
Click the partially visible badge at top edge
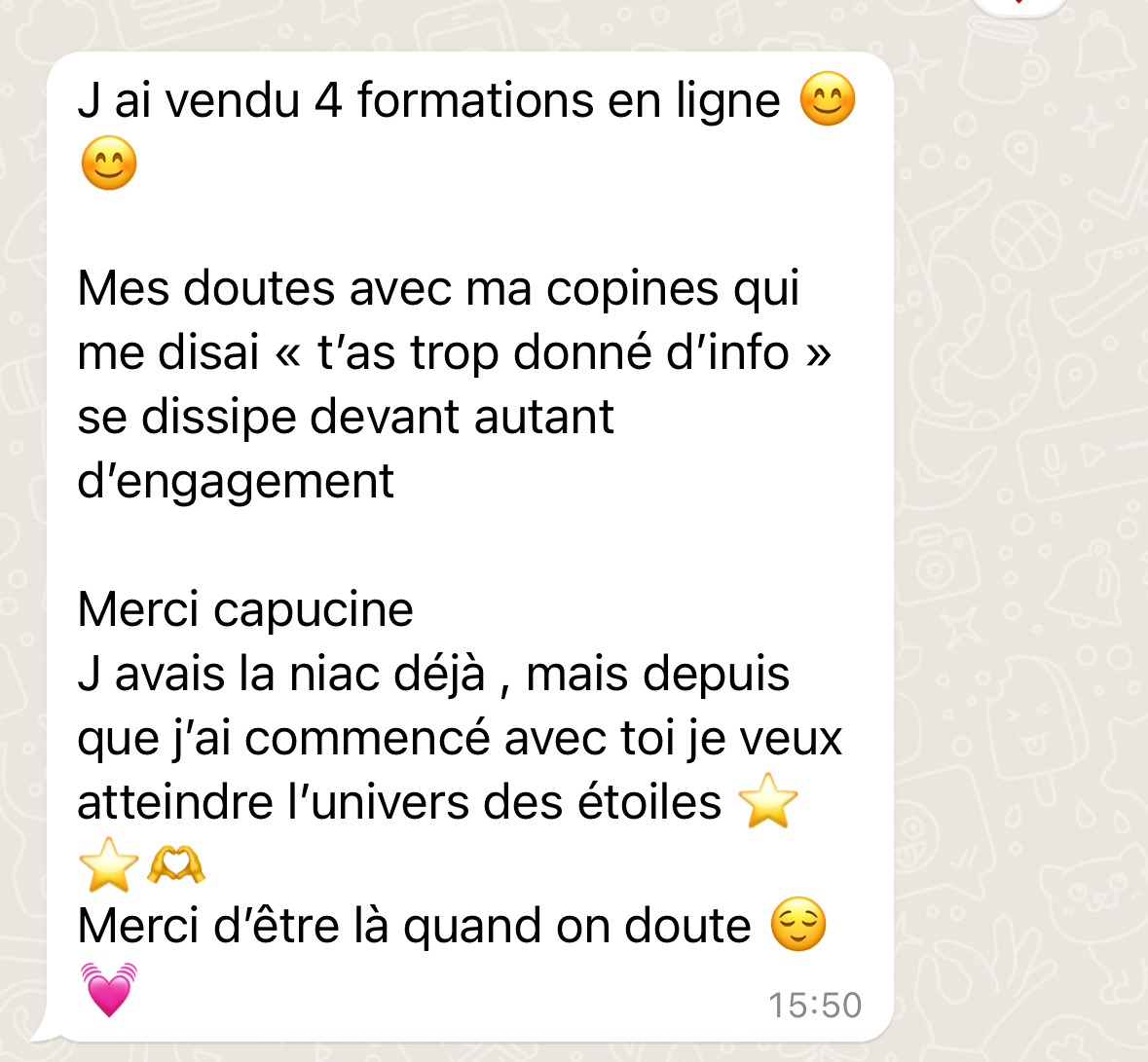click(x=1018, y=6)
